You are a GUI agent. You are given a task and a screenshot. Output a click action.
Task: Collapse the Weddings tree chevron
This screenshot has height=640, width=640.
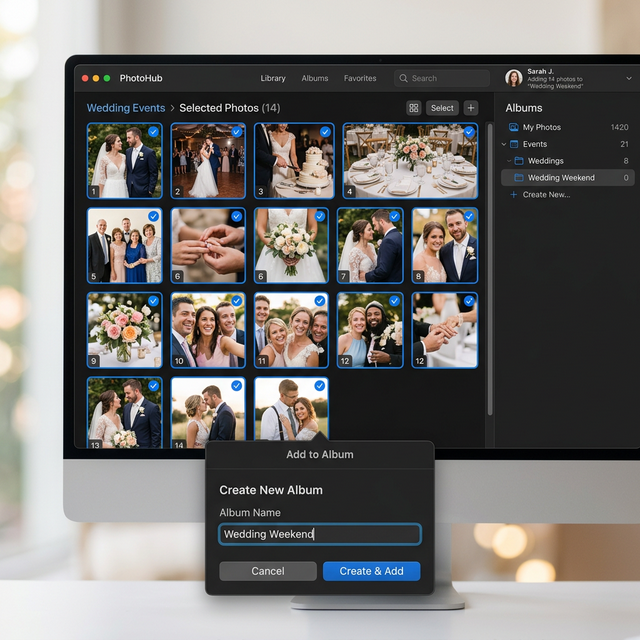coord(509,161)
